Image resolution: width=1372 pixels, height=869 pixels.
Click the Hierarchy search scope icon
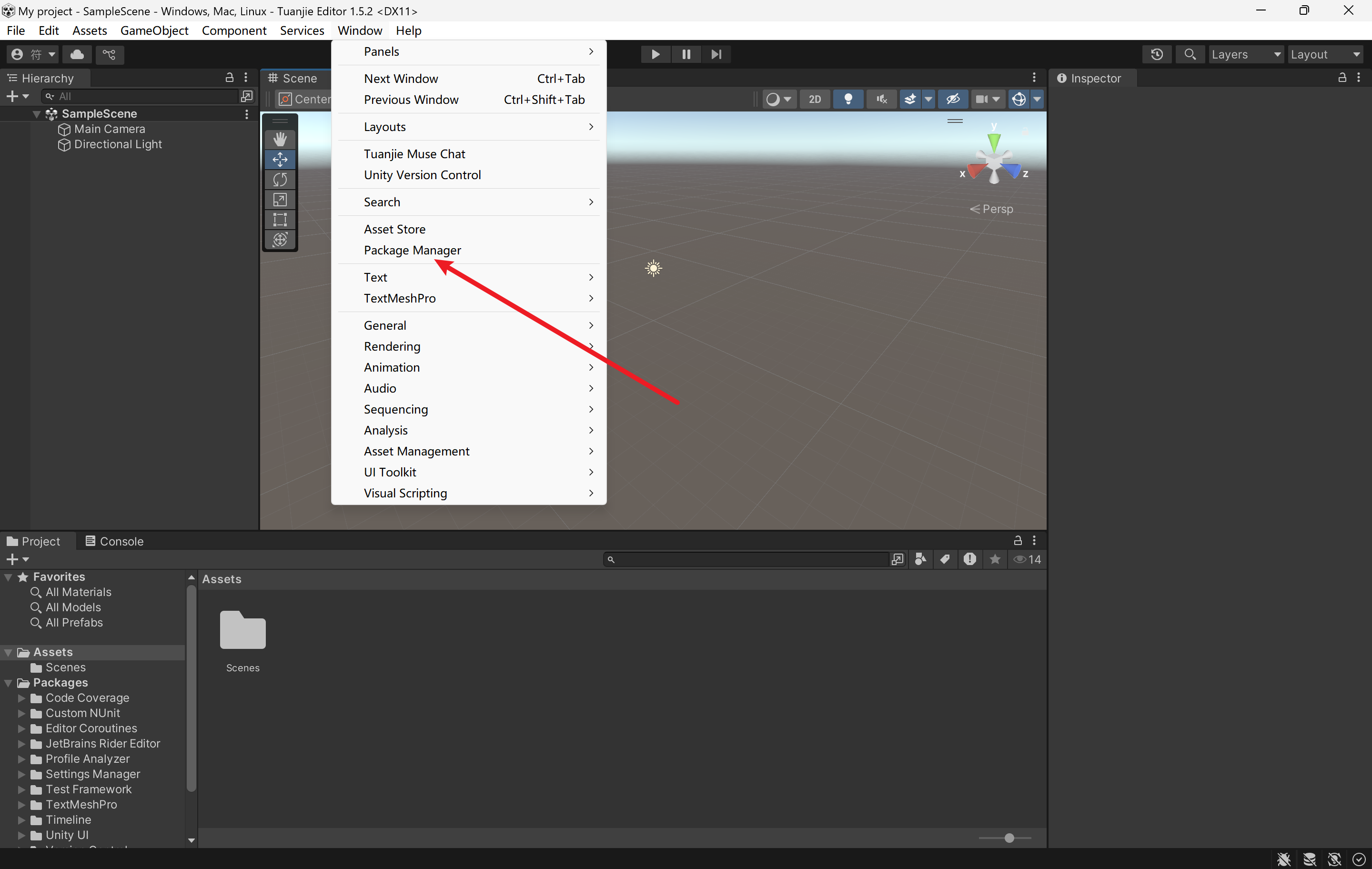pos(247,96)
